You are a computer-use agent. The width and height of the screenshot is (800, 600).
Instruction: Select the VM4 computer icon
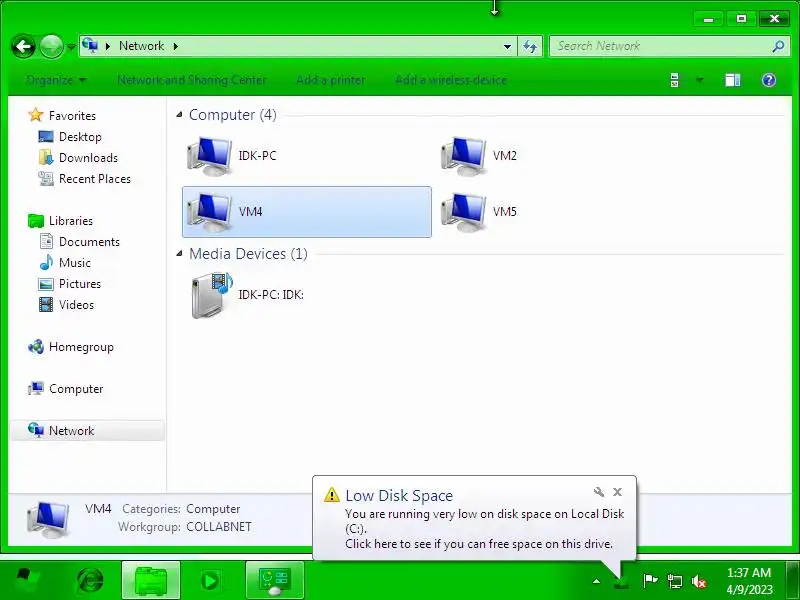pos(210,212)
